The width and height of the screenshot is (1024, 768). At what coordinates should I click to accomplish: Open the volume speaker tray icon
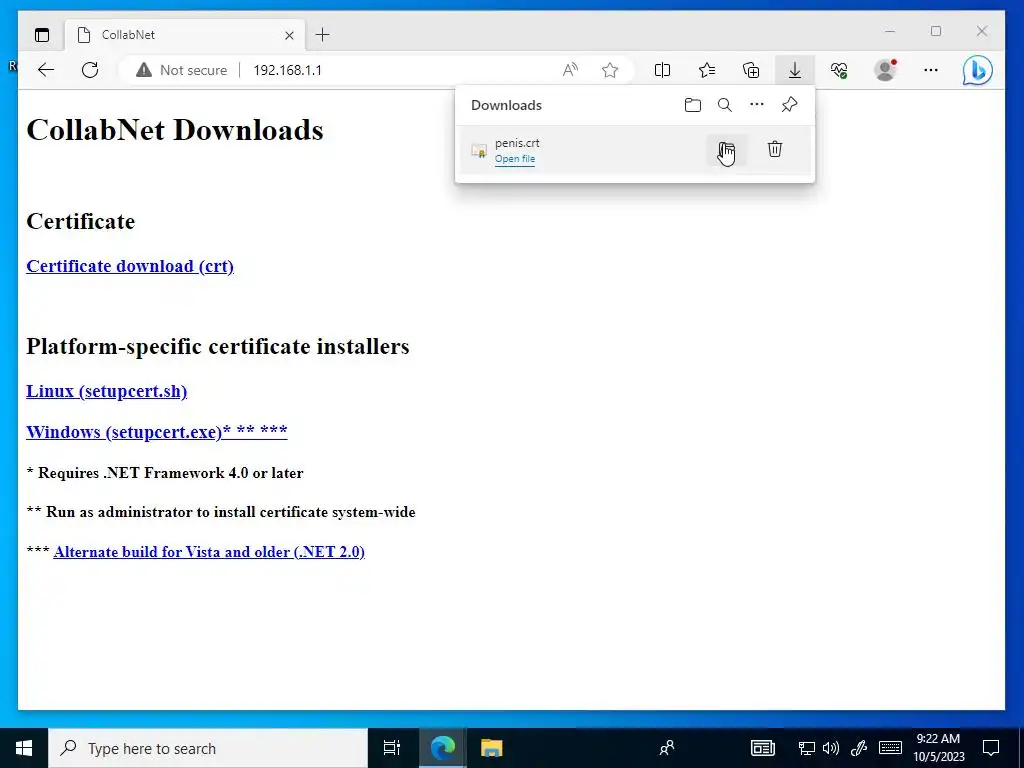(831, 748)
